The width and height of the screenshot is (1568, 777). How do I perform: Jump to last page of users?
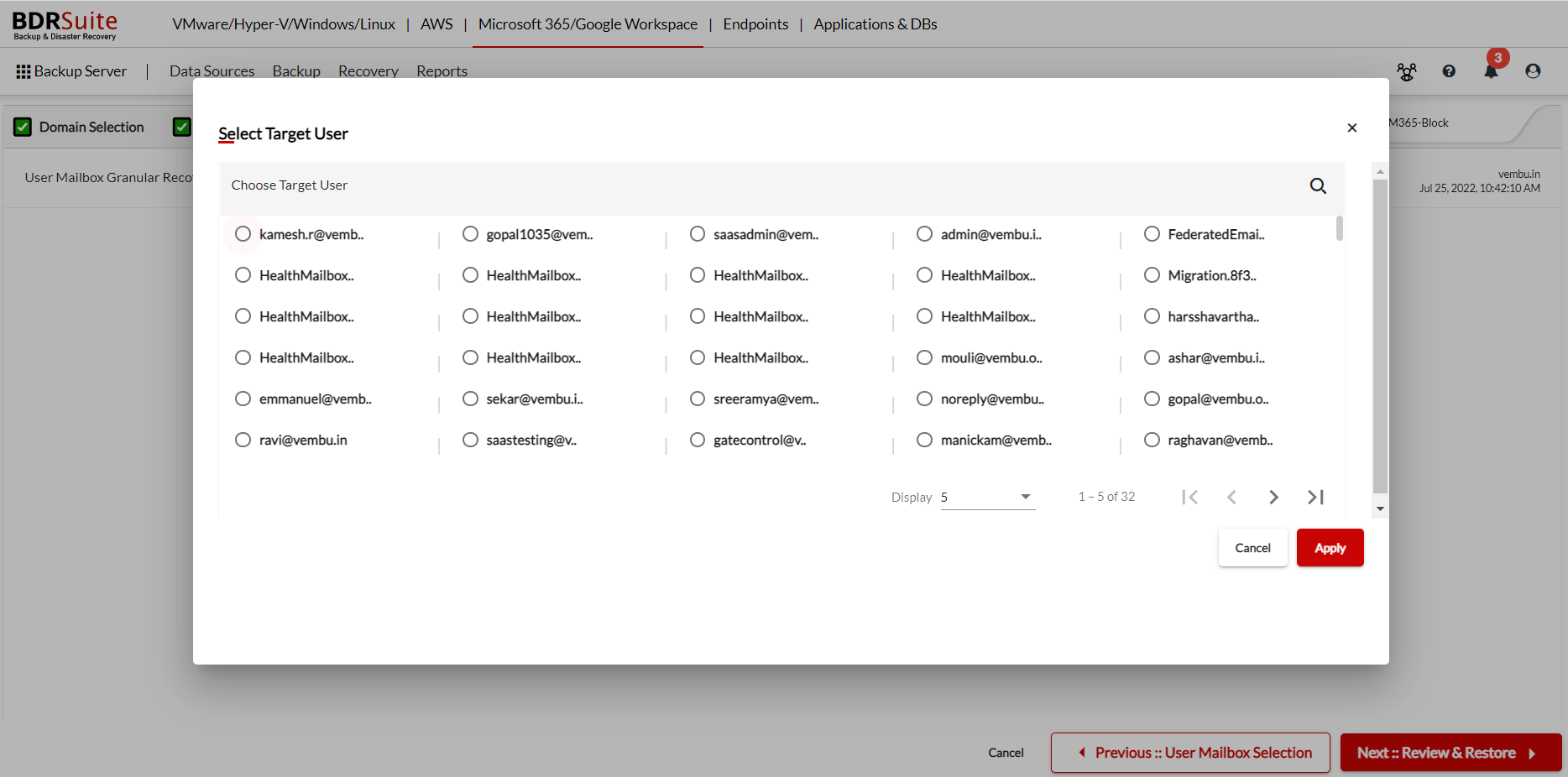pyautogui.click(x=1315, y=497)
